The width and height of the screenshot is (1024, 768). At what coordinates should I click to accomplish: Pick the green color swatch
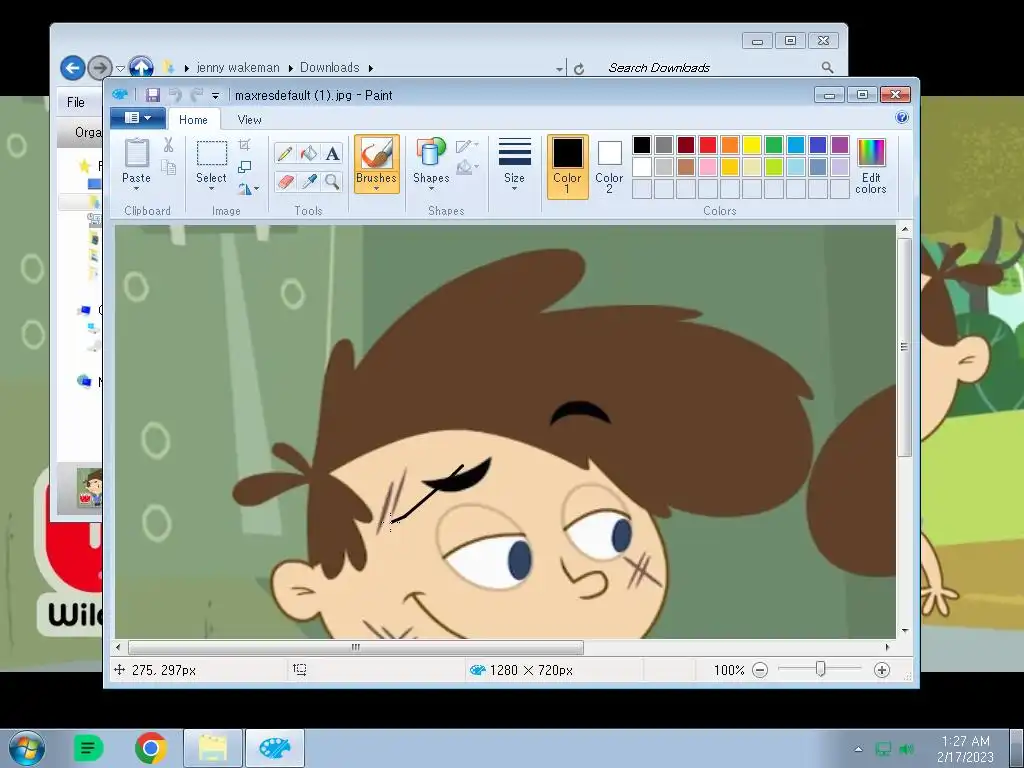pyautogui.click(x=774, y=144)
